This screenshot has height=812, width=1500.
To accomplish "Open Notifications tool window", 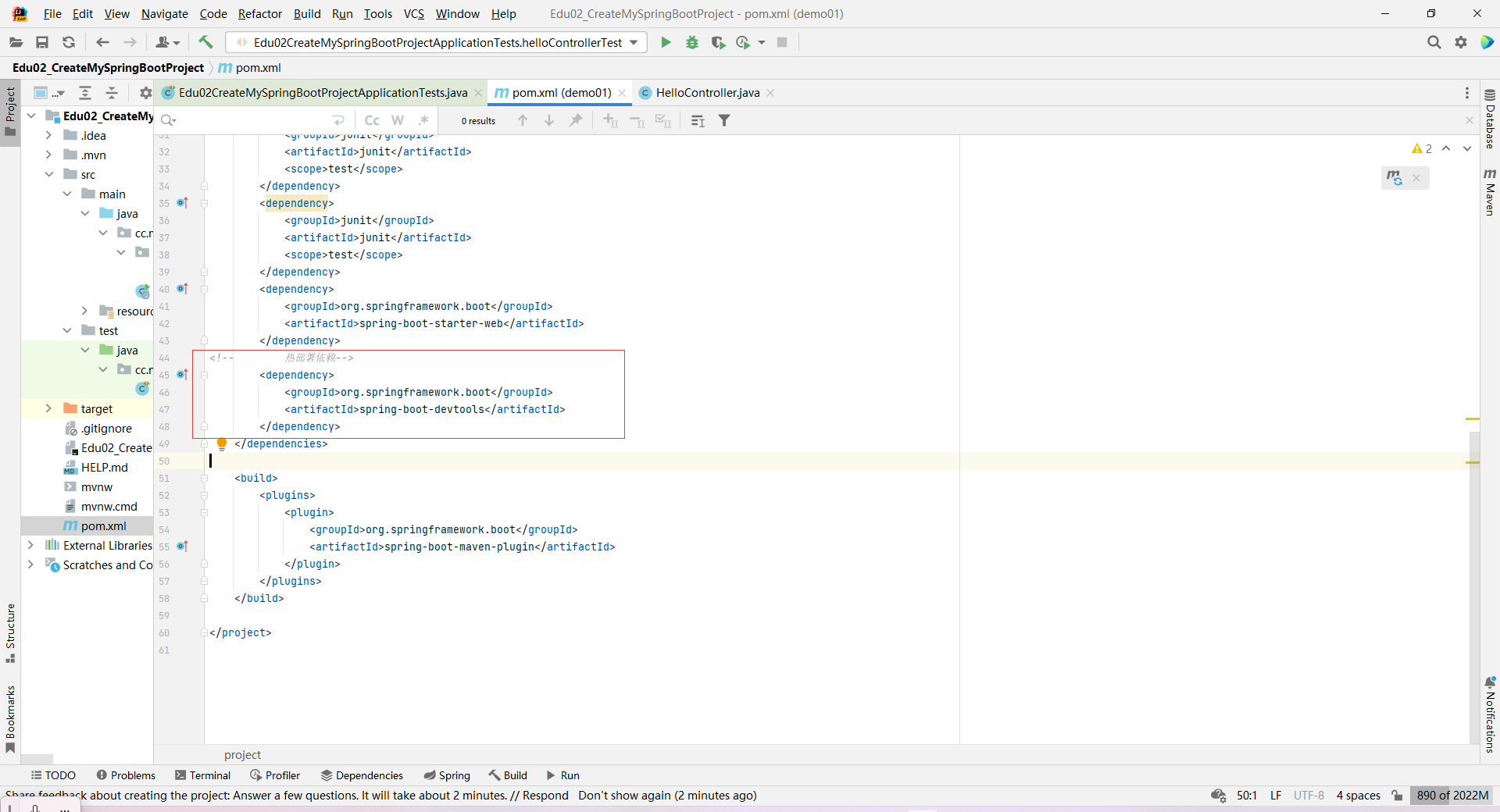I will tap(1490, 714).
